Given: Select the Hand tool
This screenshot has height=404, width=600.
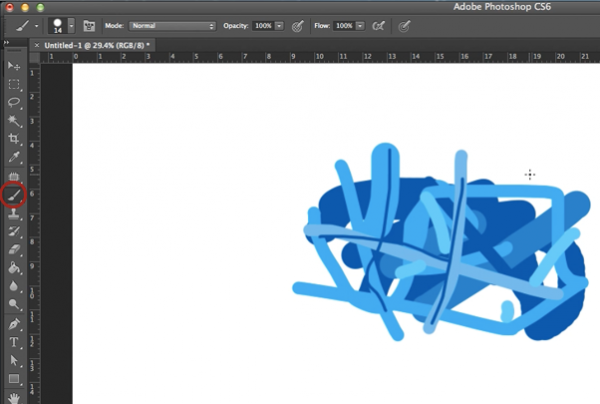Looking at the screenshot, I should 14,395.
